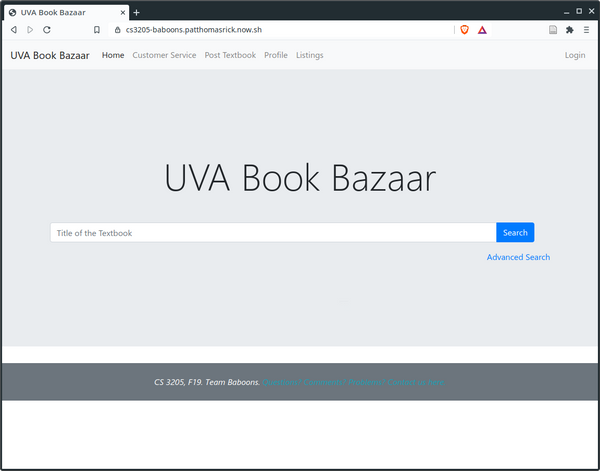The width and height of the screenshot is (600, 471).
Task: Click the footer Contact us here link
Action: click(x=354, y=382)
